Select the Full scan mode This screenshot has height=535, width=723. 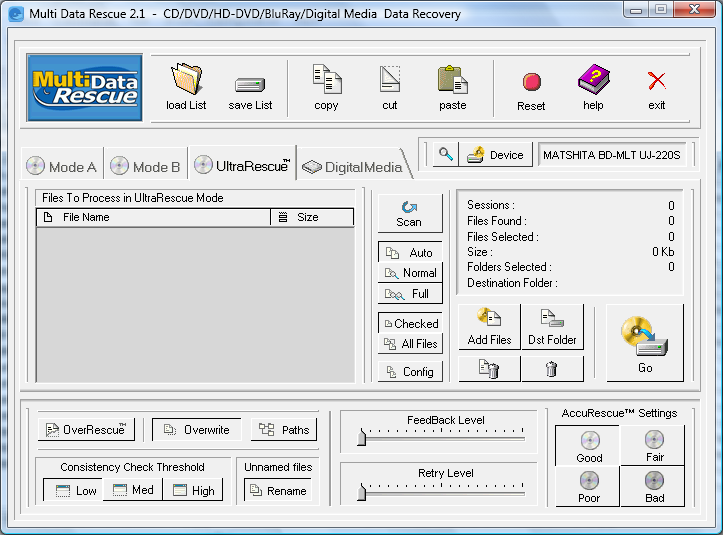410,293
